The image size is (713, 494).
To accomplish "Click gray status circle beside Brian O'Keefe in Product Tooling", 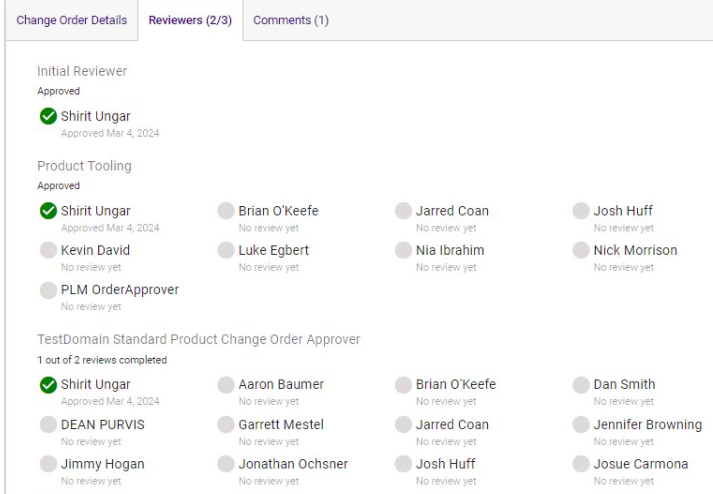I will click(x=226, y=211).
